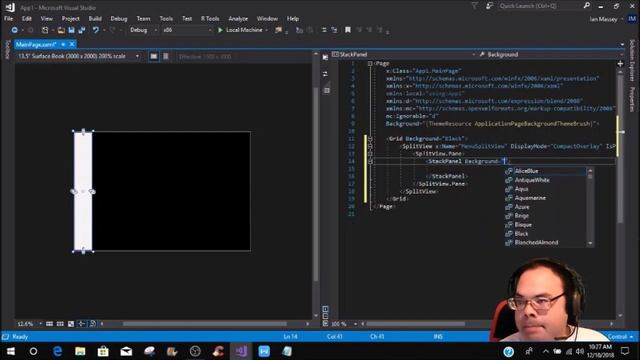640x360 pixels.
Task: Open the Help menu
Action: [x=293, y=18]
